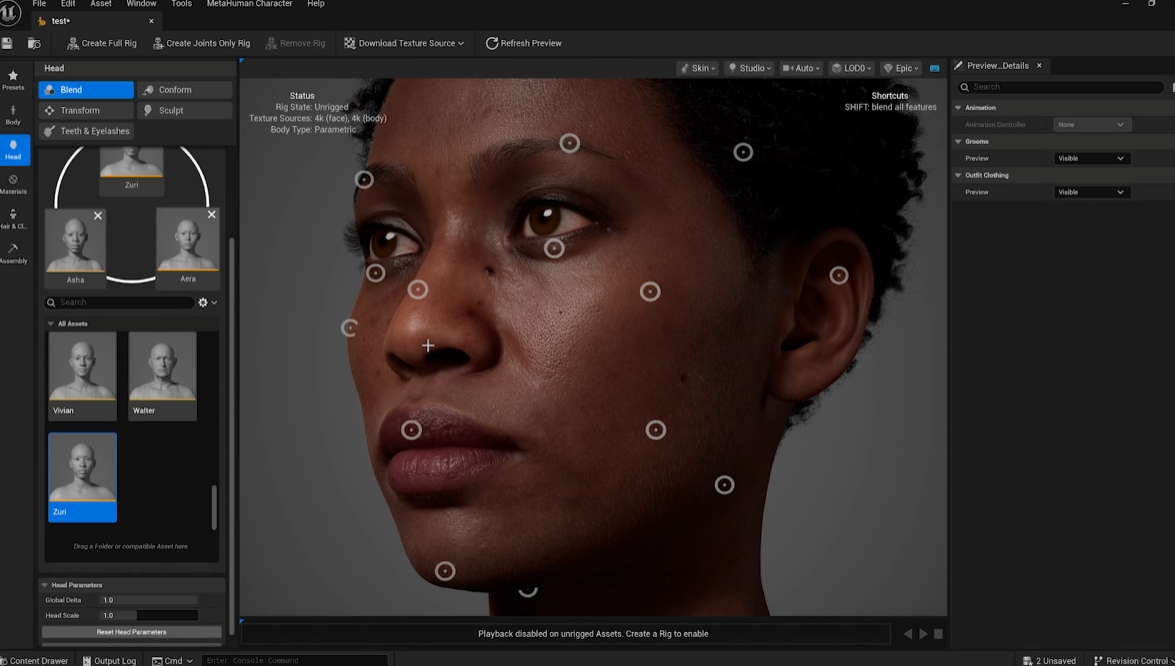Screen dimensions: 1175x666
Task: Select the Head sidebar panel
Action: coord(13,149)
